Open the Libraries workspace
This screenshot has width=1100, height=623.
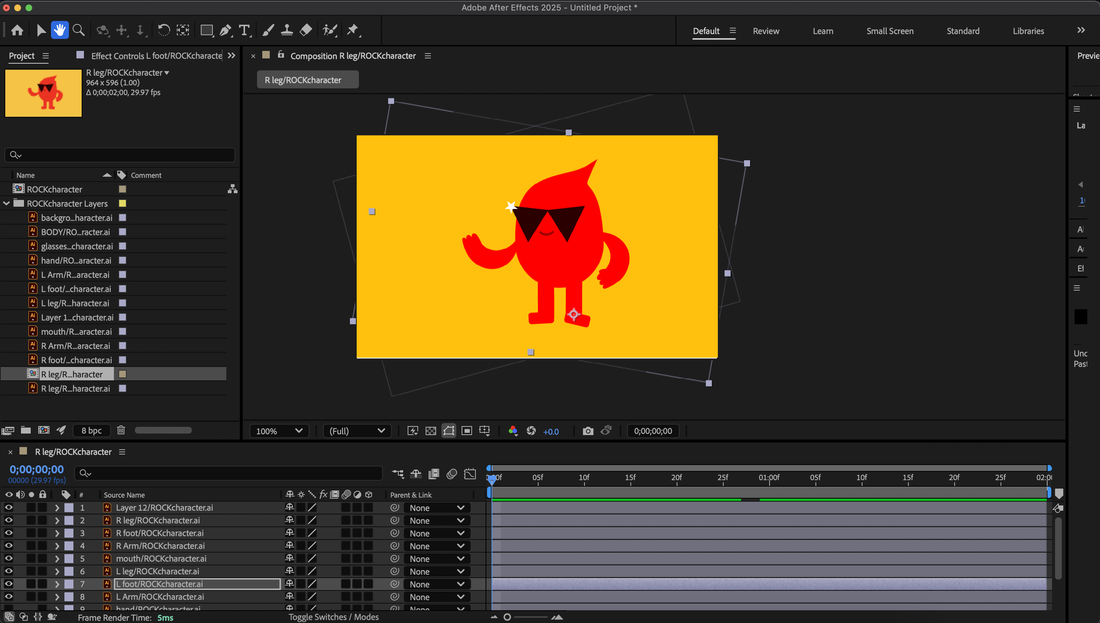point(1028,31)
